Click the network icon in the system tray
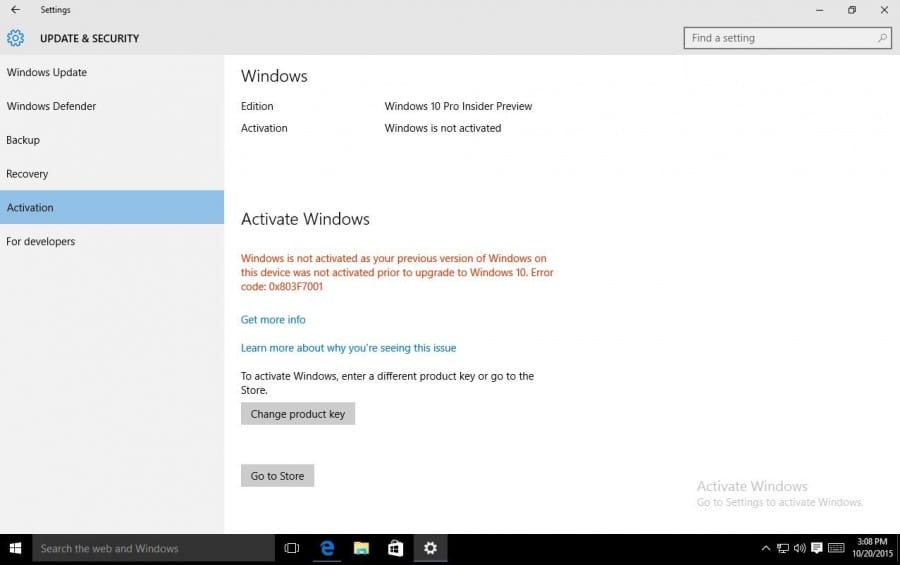900x565 pixels. click(x=782, y=548)
